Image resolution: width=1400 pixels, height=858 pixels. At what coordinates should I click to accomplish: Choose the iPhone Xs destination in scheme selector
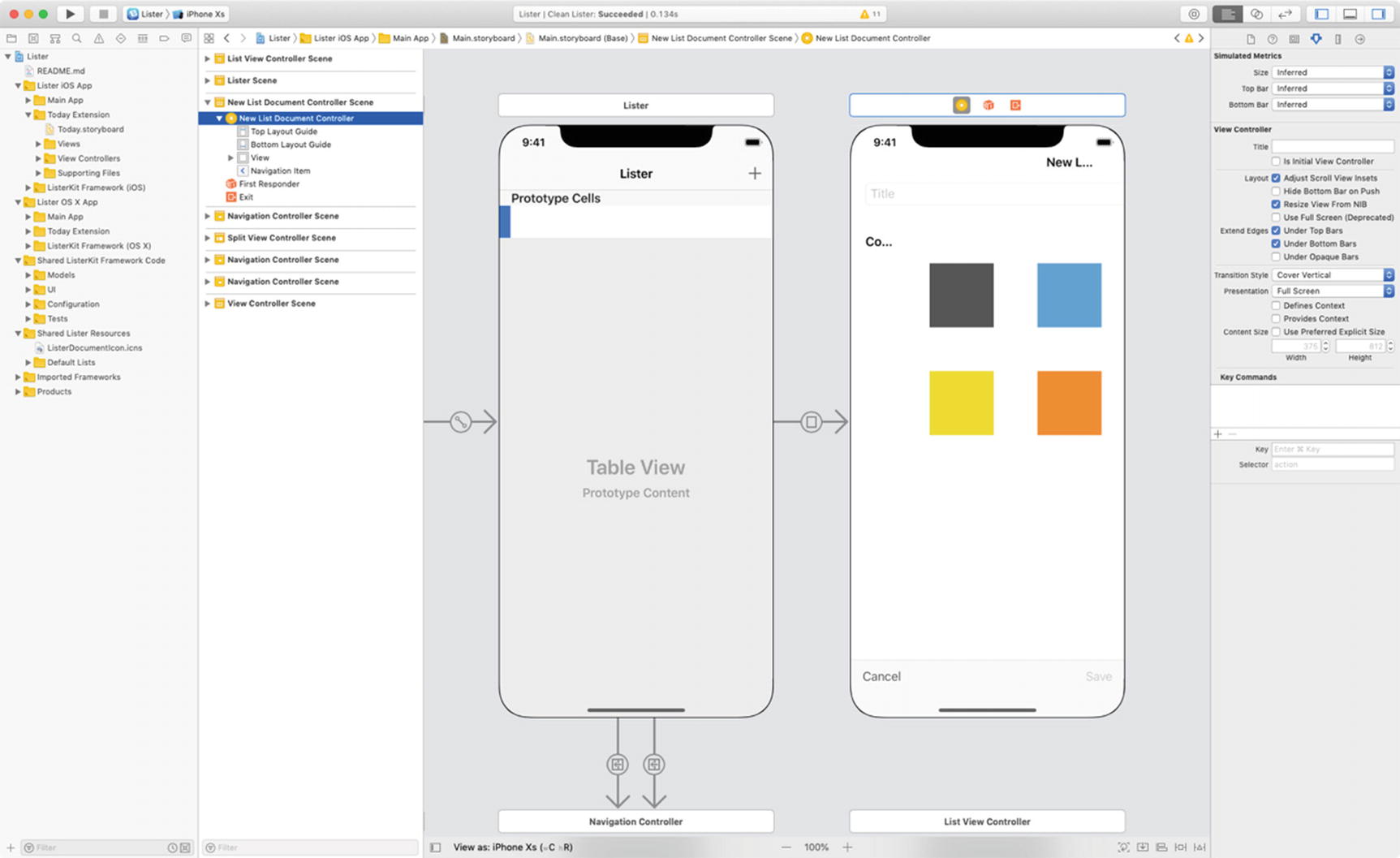pos(199,14)
